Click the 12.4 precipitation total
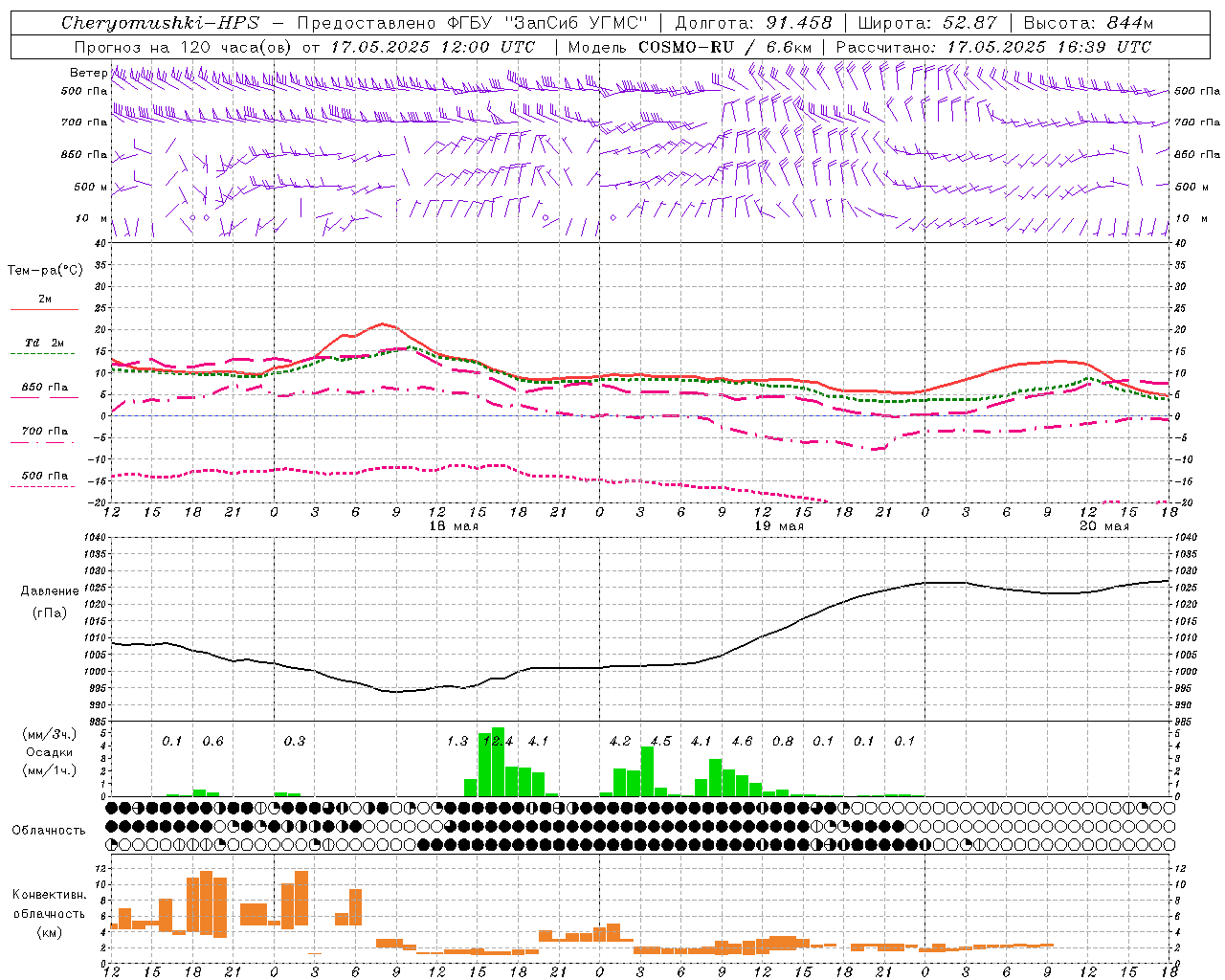 pyautogui.click(x=498, y=741)
